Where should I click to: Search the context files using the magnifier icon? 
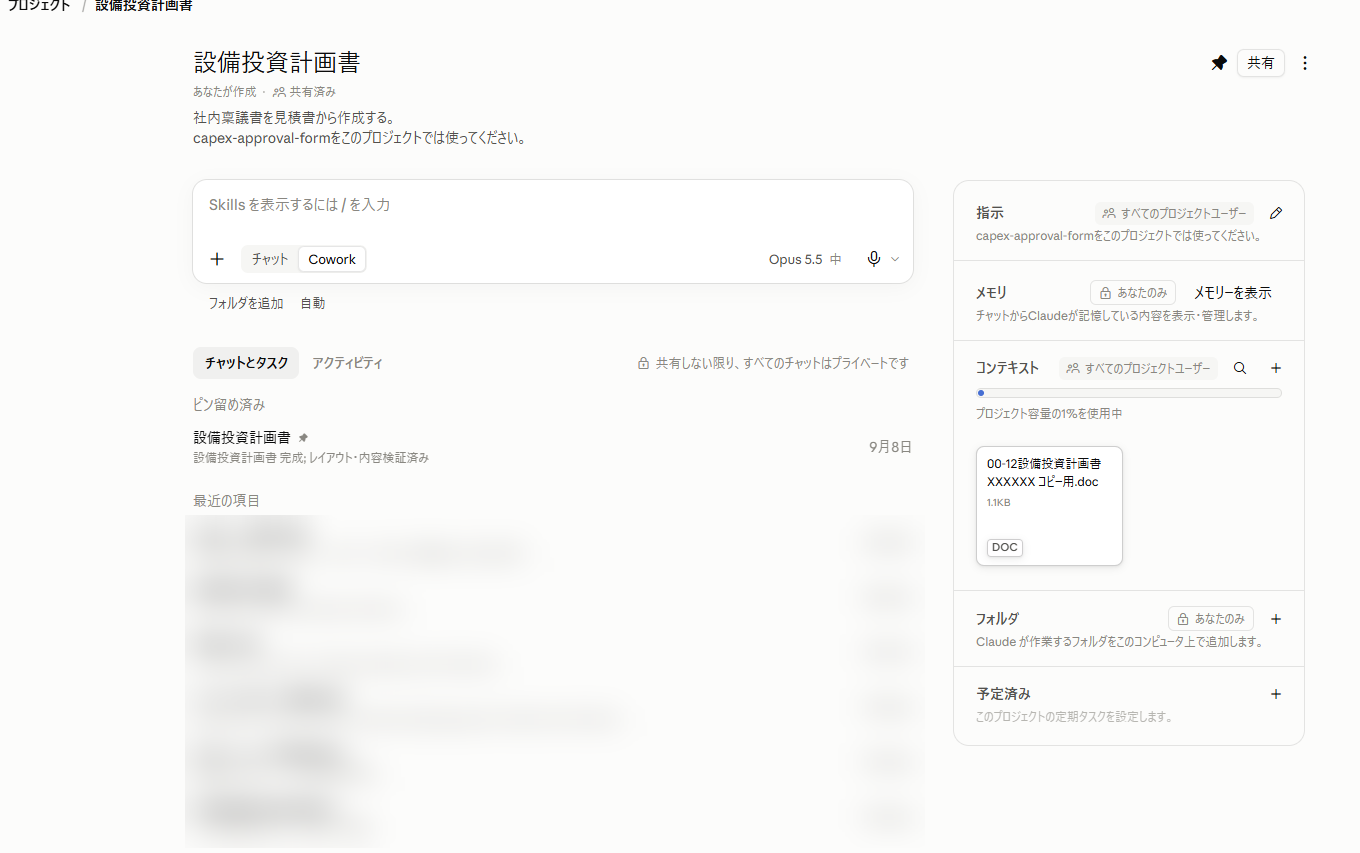tap(1240, 368)
